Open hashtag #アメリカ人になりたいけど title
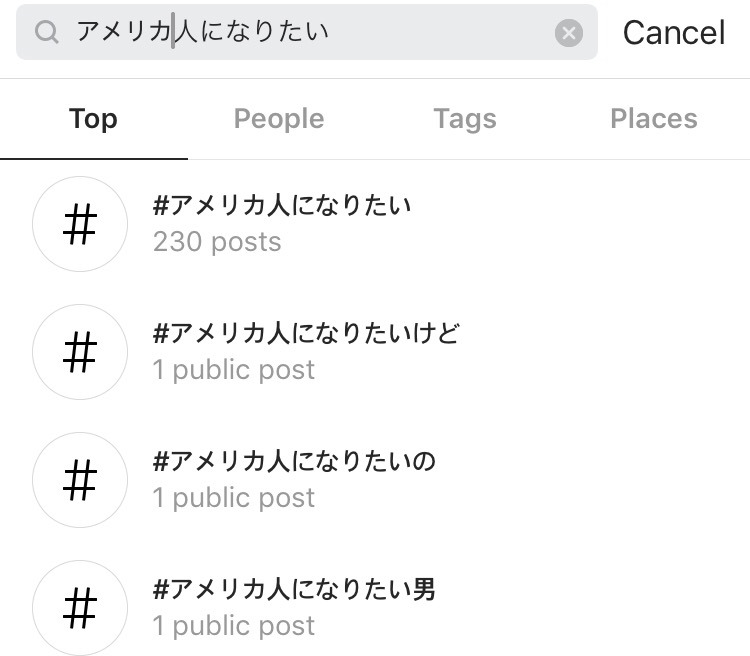Screen dimensions: 750x656 click(x=306, y=333)
